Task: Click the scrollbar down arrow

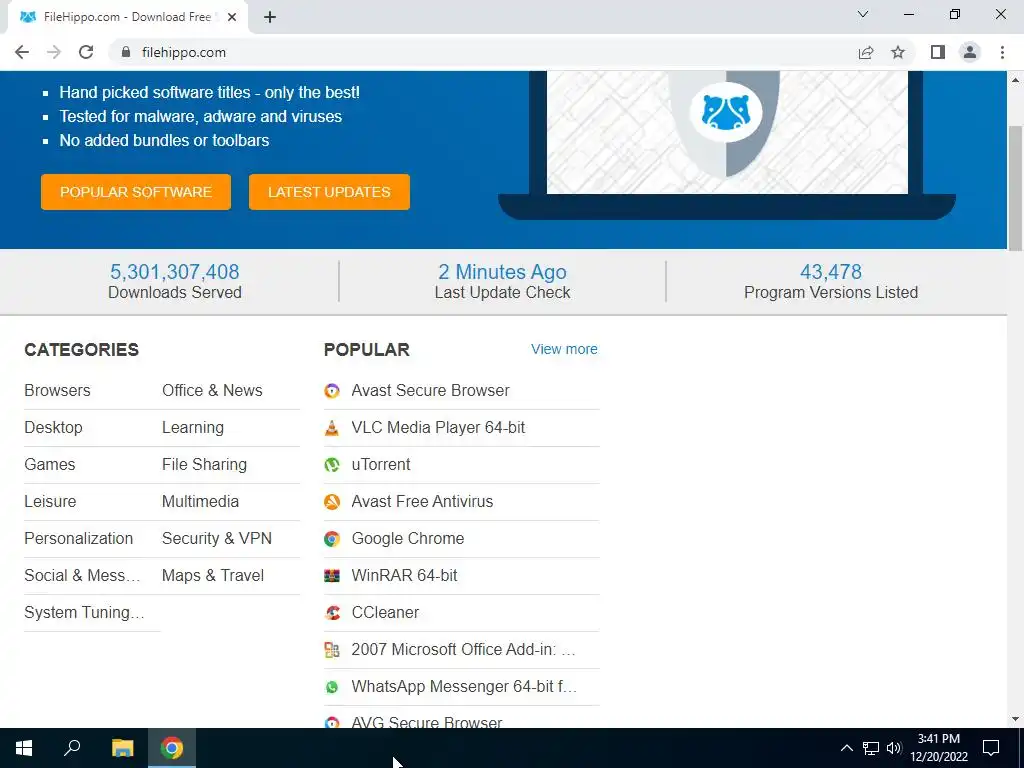Action: (1016, 720)
